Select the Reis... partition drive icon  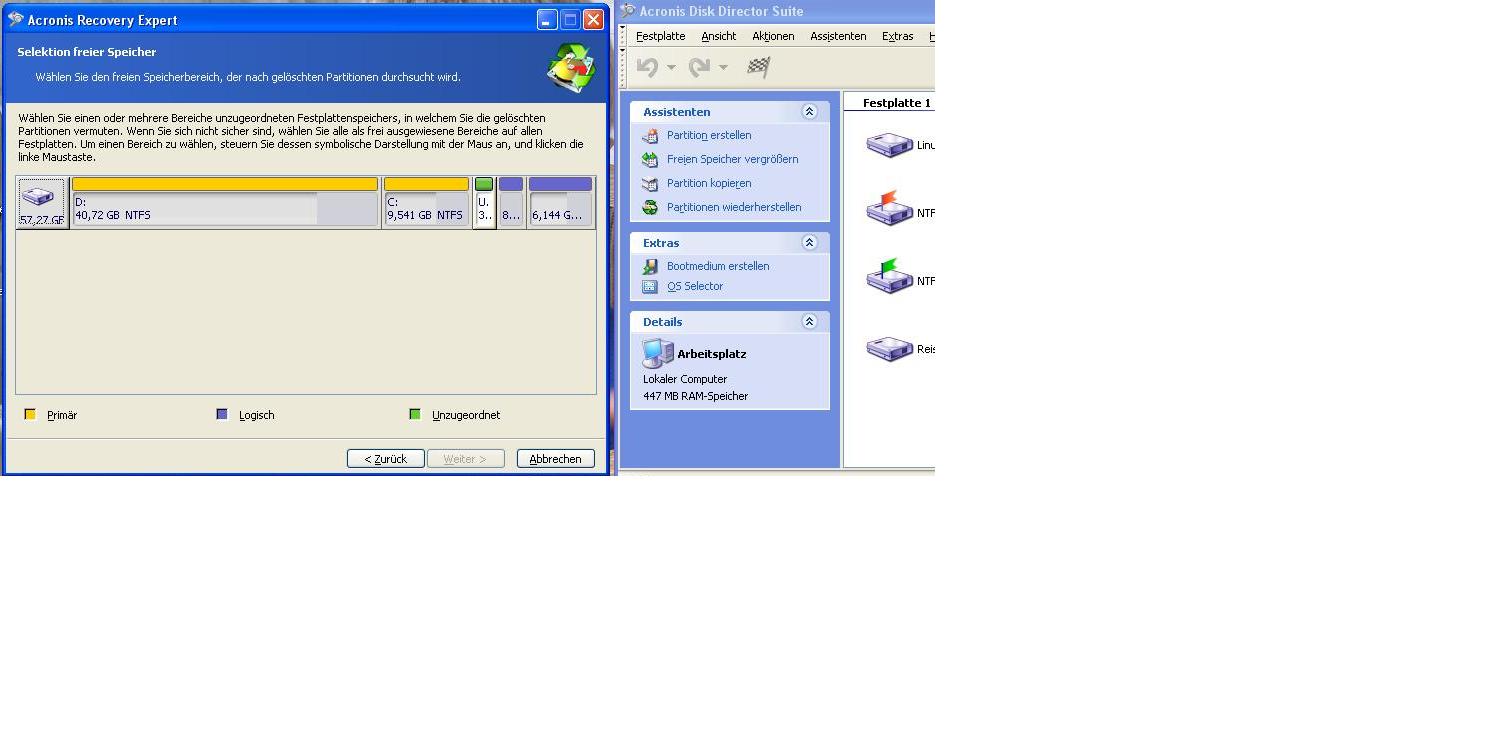pyautogui.click(x=889, y=349)
